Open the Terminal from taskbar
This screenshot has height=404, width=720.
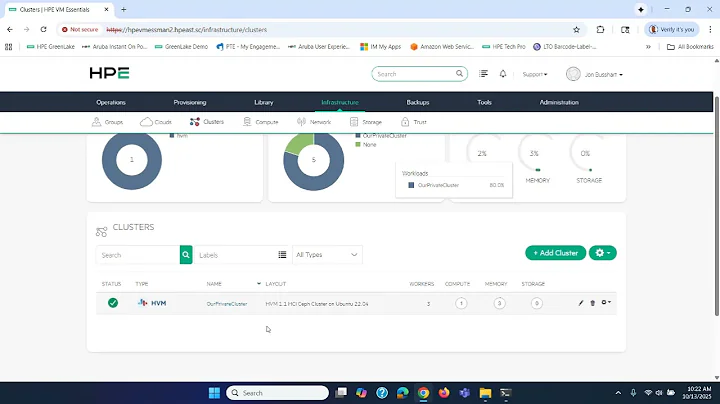point(506,393)
